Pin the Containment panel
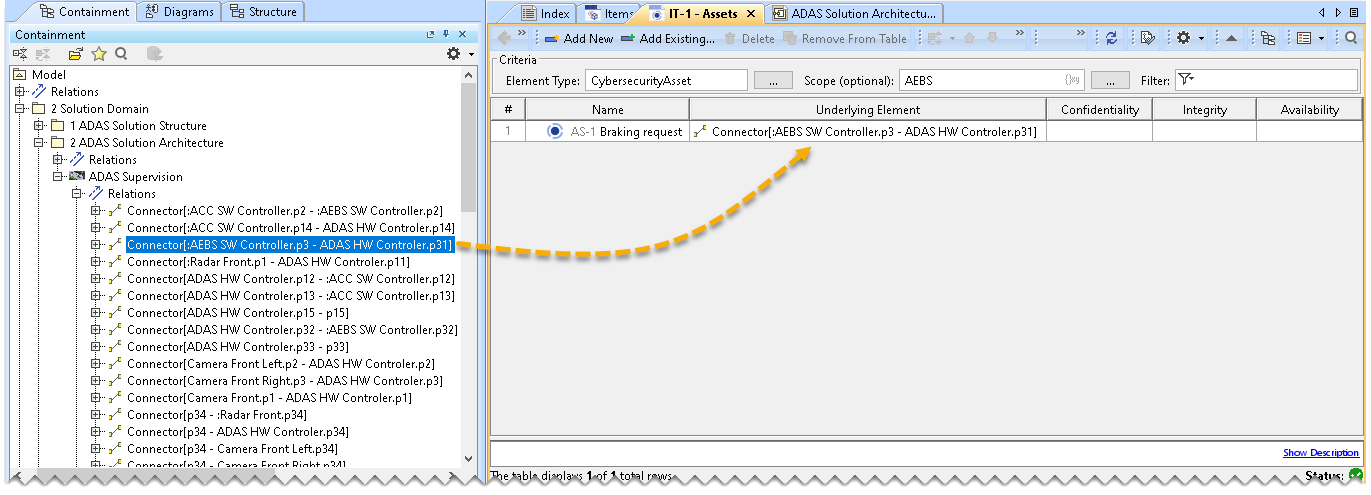Viewport: 1371px width, 495px height. pos(446,35)
